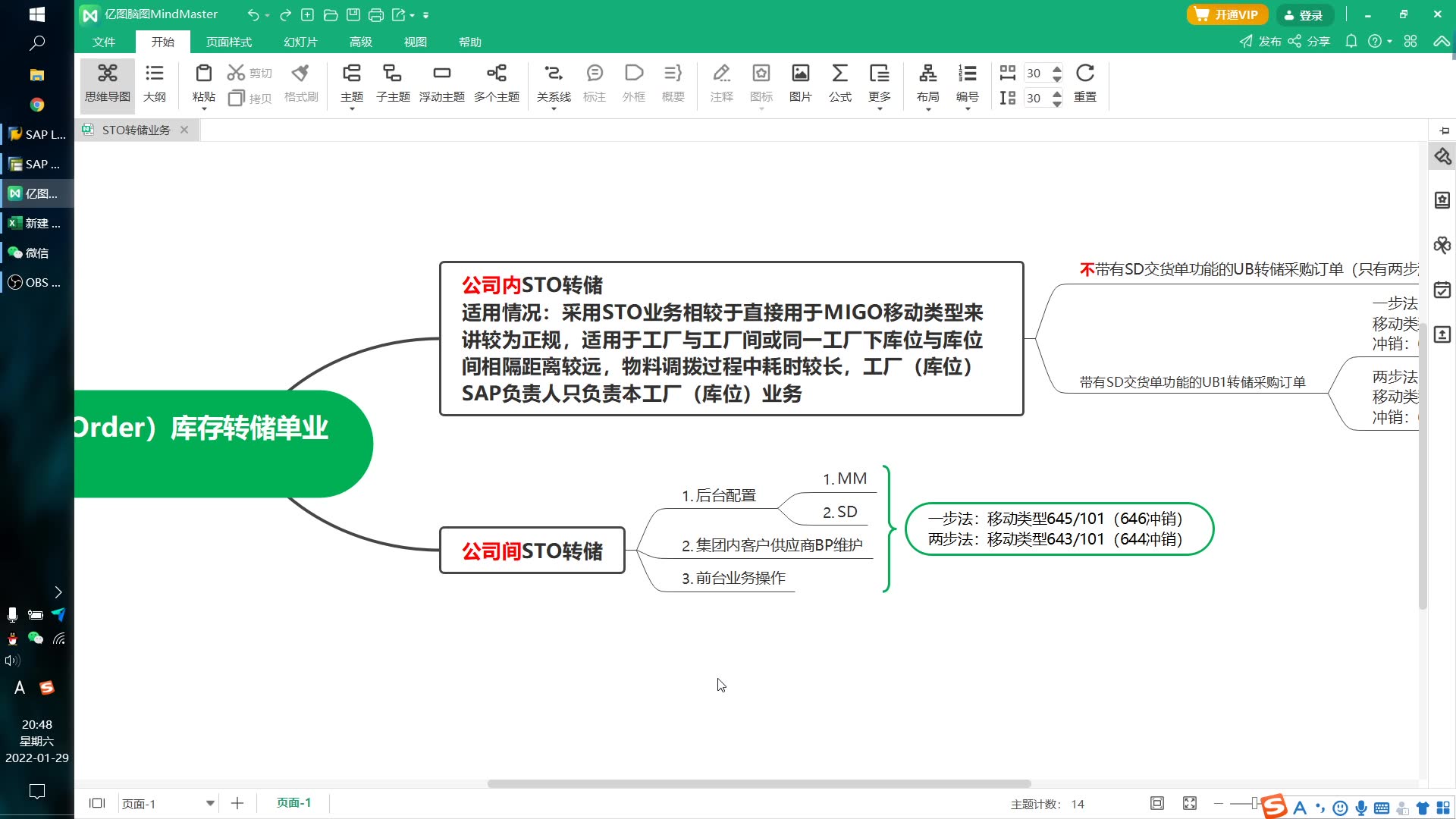Click the horizontal scrollbar thumb
This screenshot has width=1456, height=819.
[x=759, y=783]
